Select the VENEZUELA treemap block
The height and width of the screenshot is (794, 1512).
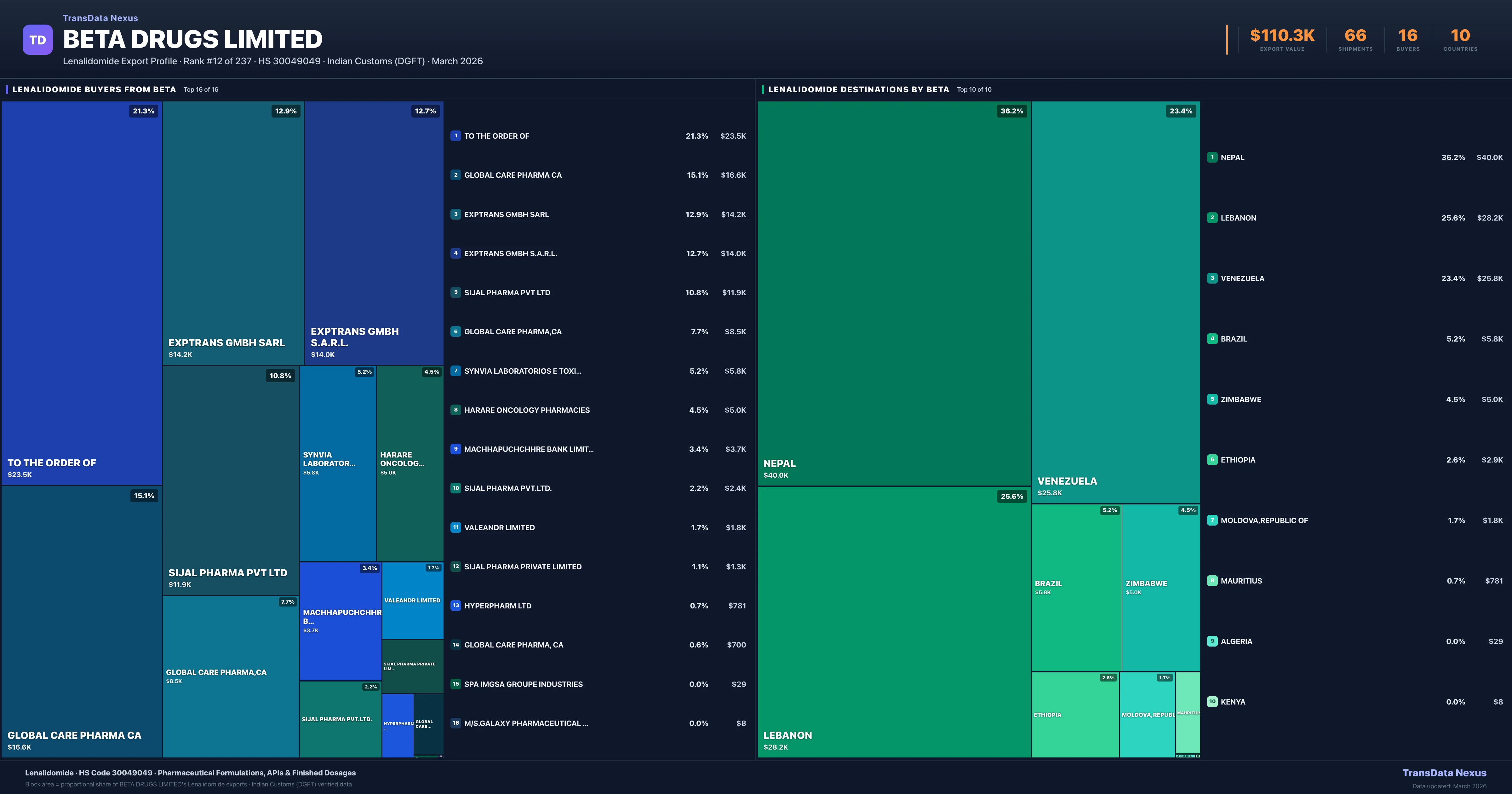1115,302
